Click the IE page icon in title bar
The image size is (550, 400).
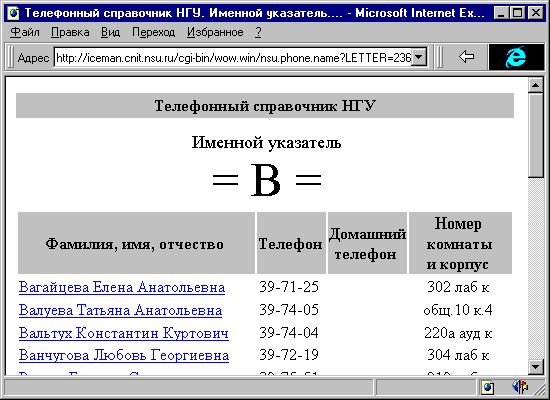coord(14,13)
